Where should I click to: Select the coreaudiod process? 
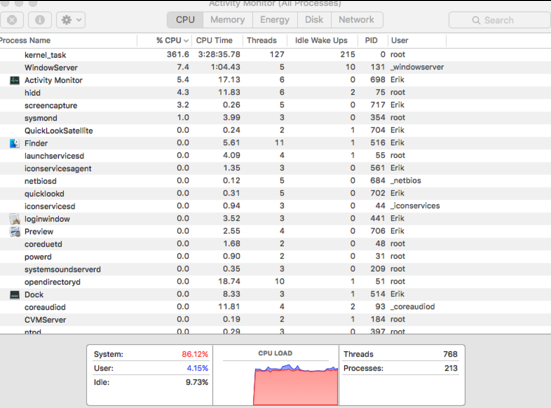[45, 307]
